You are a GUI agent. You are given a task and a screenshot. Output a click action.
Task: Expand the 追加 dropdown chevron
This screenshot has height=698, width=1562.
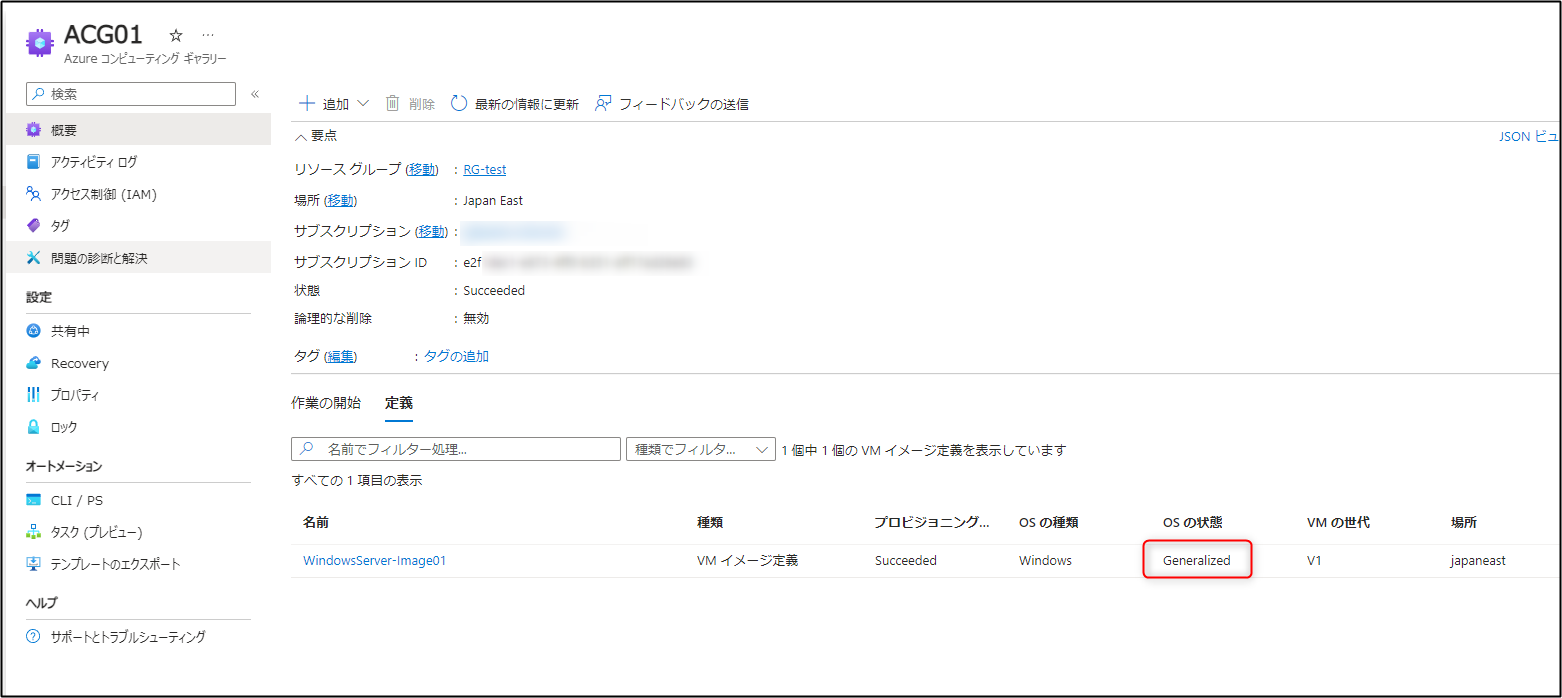pyautogui.click(x=363, y=104)
